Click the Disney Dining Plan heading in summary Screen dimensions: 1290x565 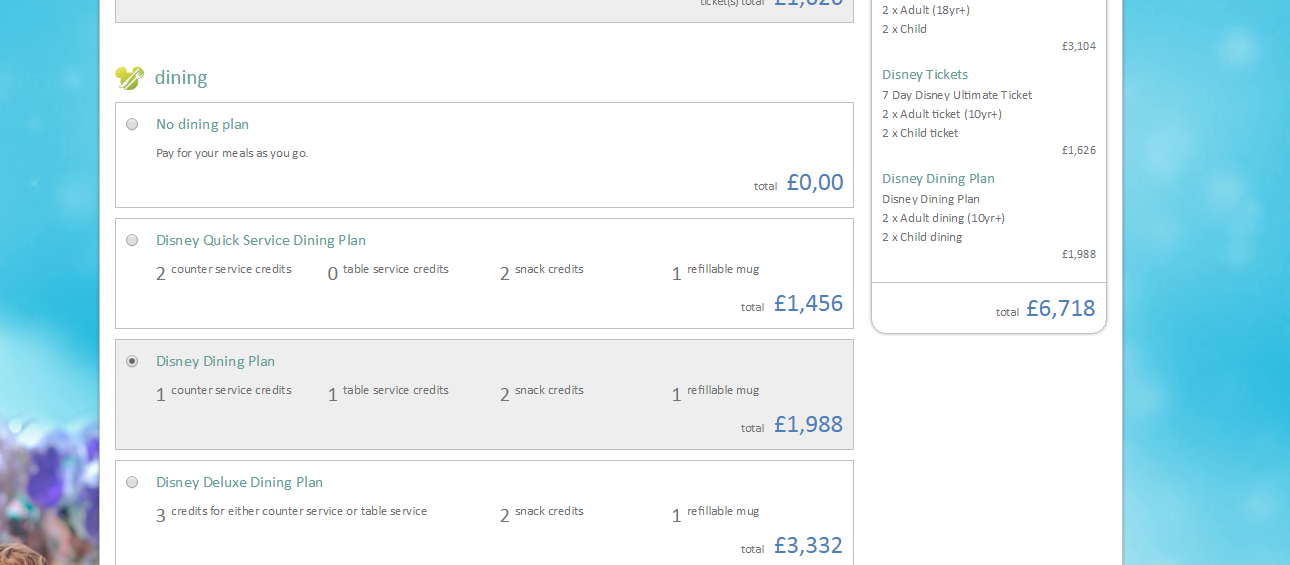pos(938,179)
